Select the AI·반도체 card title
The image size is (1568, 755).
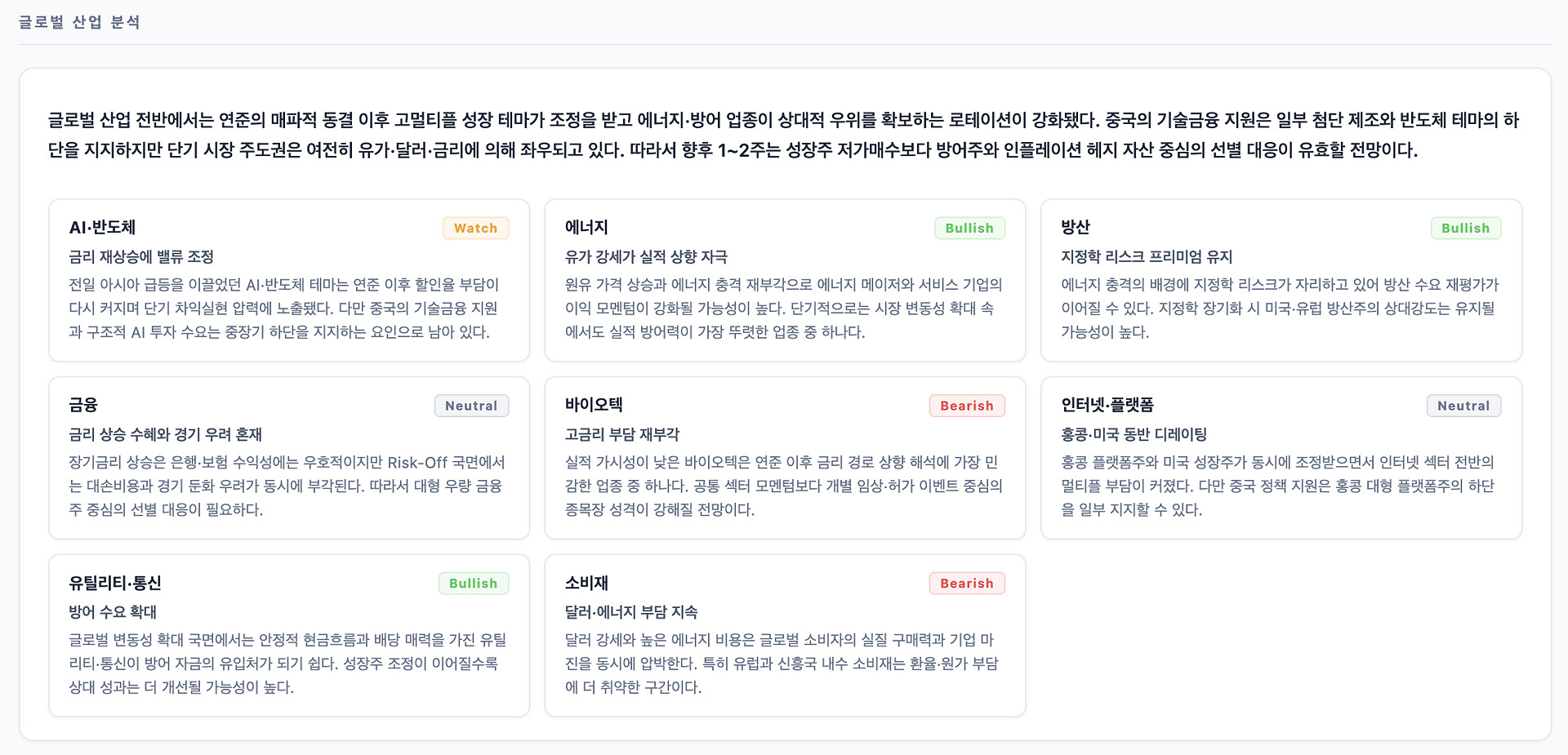pyautogui.click(x=102, y=228)
